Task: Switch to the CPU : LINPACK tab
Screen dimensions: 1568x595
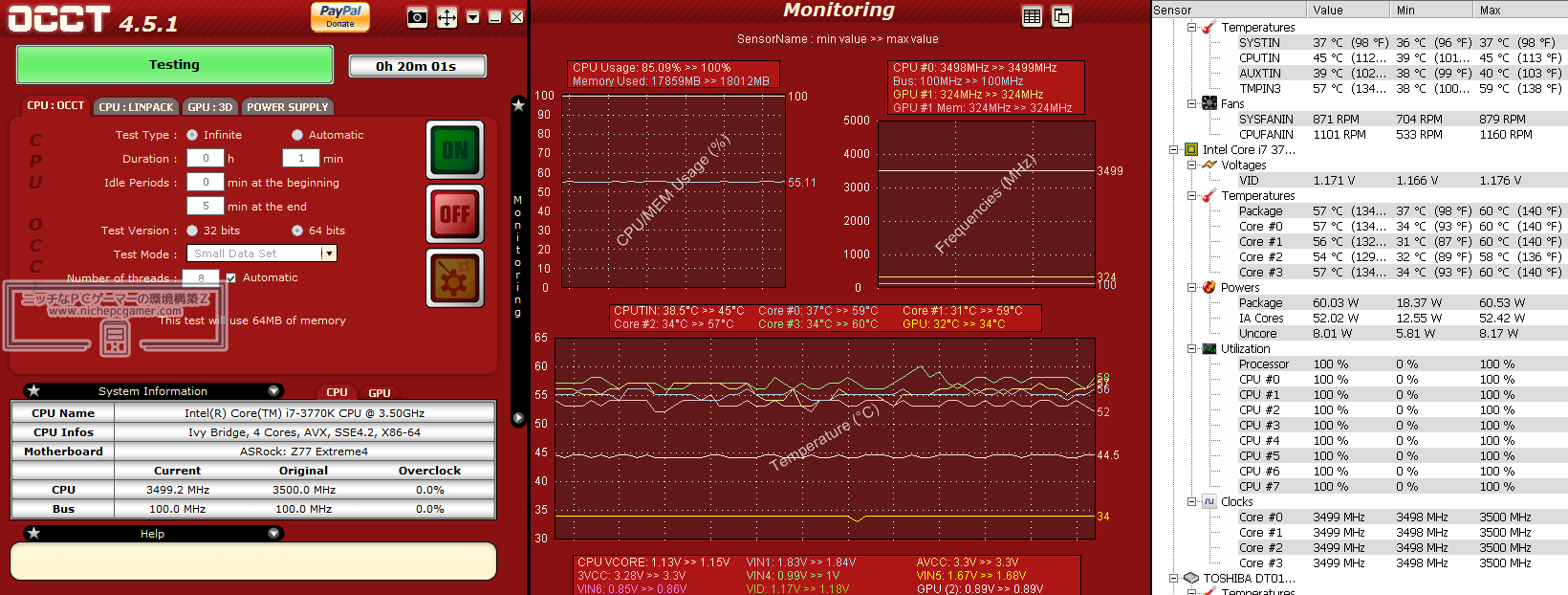Action: pos(136,107)
